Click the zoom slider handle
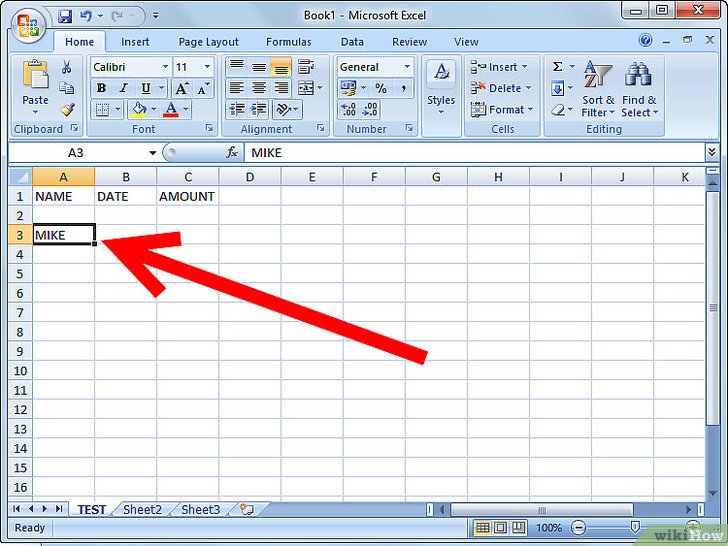 pos(635,527)
